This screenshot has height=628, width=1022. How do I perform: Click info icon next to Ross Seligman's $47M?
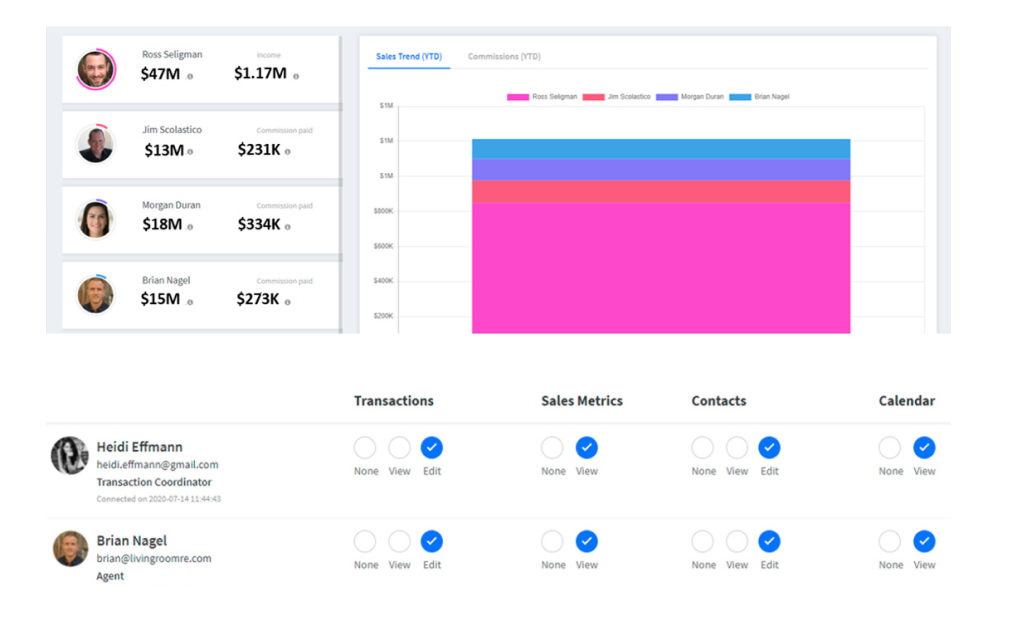click(x=190, y=76)
